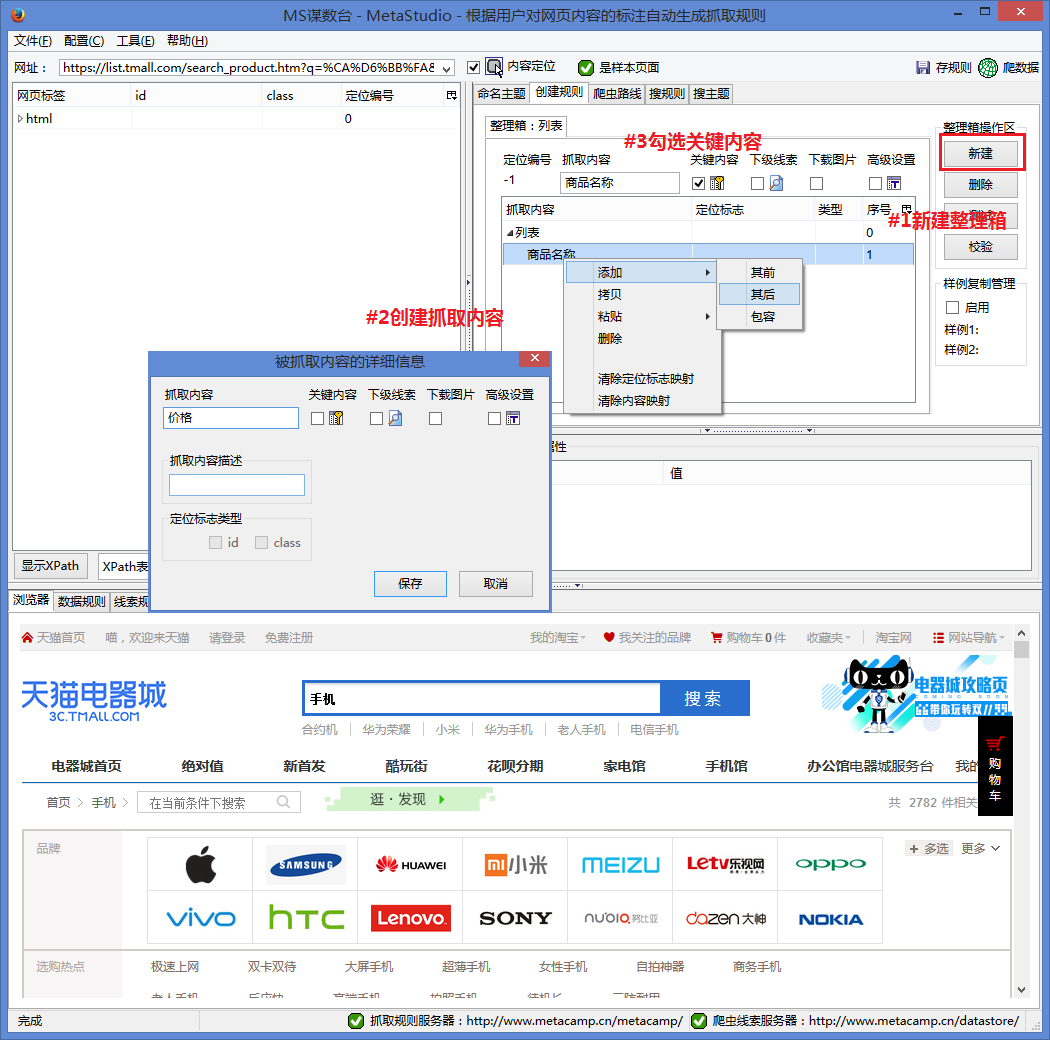Choose 清除内容映射 from context menu
The image size is (1050, 1040).
click(x=633, y=400)
